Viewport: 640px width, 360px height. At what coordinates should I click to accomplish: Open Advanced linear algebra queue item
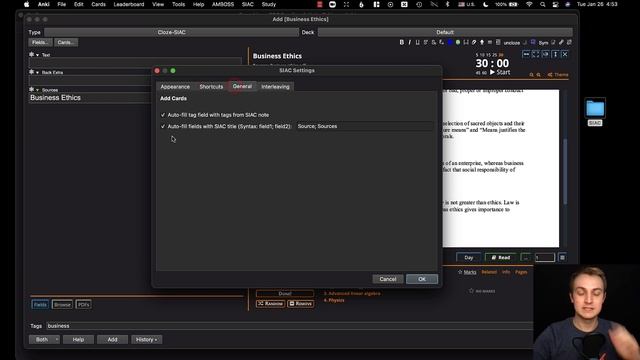click(x=352, y=293)
